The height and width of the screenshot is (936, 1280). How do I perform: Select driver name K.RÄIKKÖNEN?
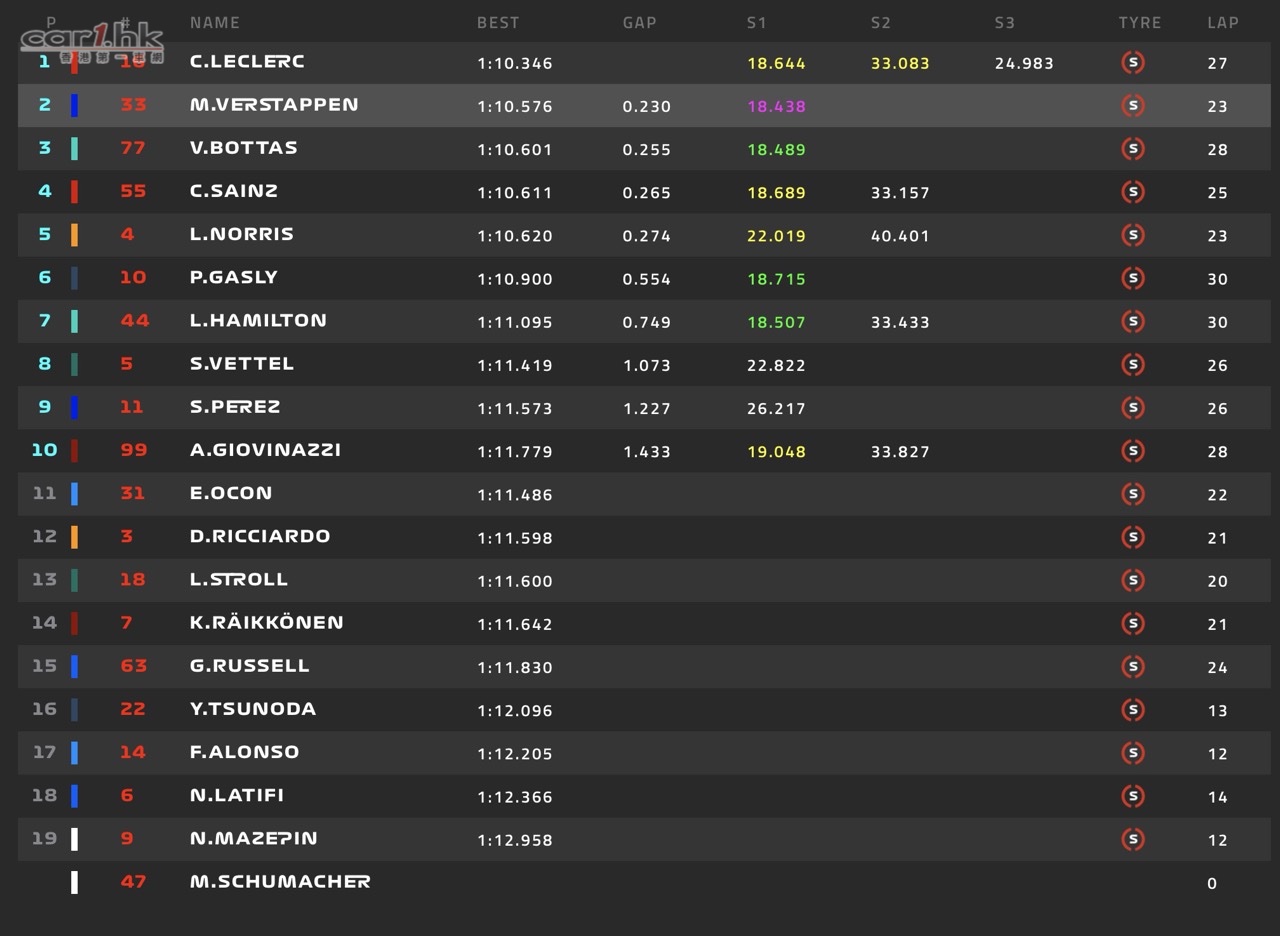pos(267,622)
